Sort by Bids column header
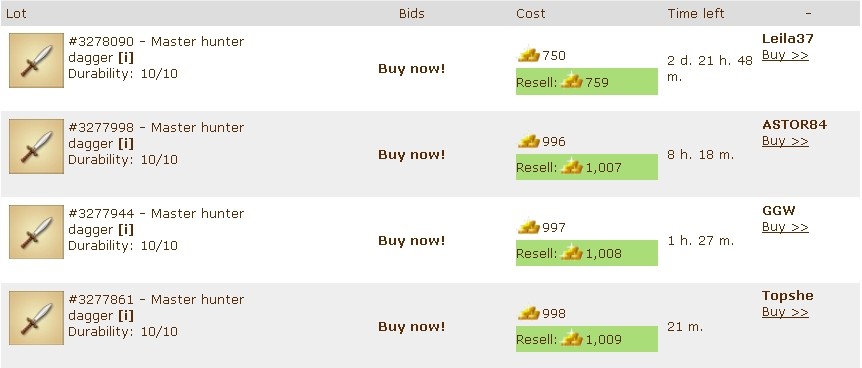 [x=412, y=14]
